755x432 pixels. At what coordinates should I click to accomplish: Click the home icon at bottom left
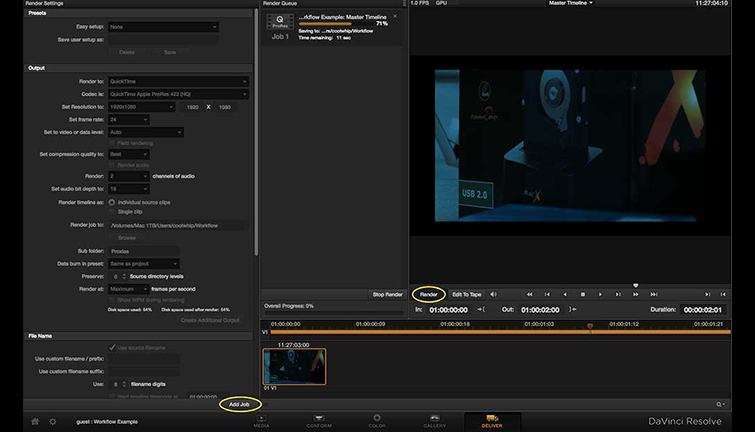click(x=35, y=422)
